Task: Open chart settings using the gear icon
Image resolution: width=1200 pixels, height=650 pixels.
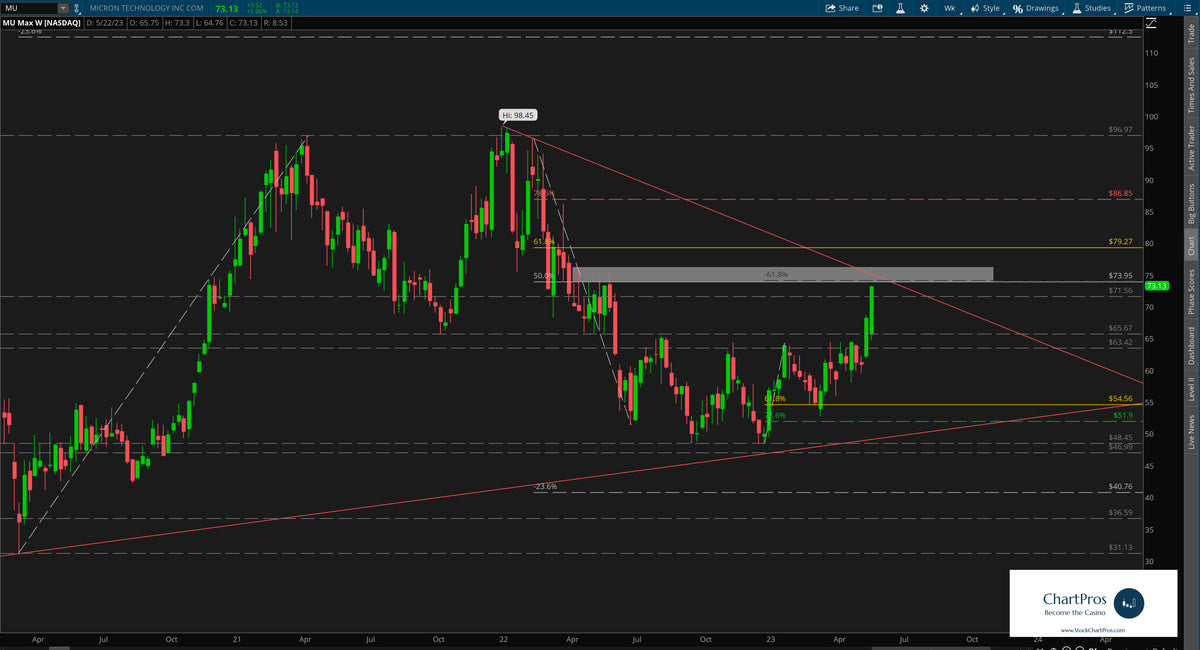Action: (924, 8)
